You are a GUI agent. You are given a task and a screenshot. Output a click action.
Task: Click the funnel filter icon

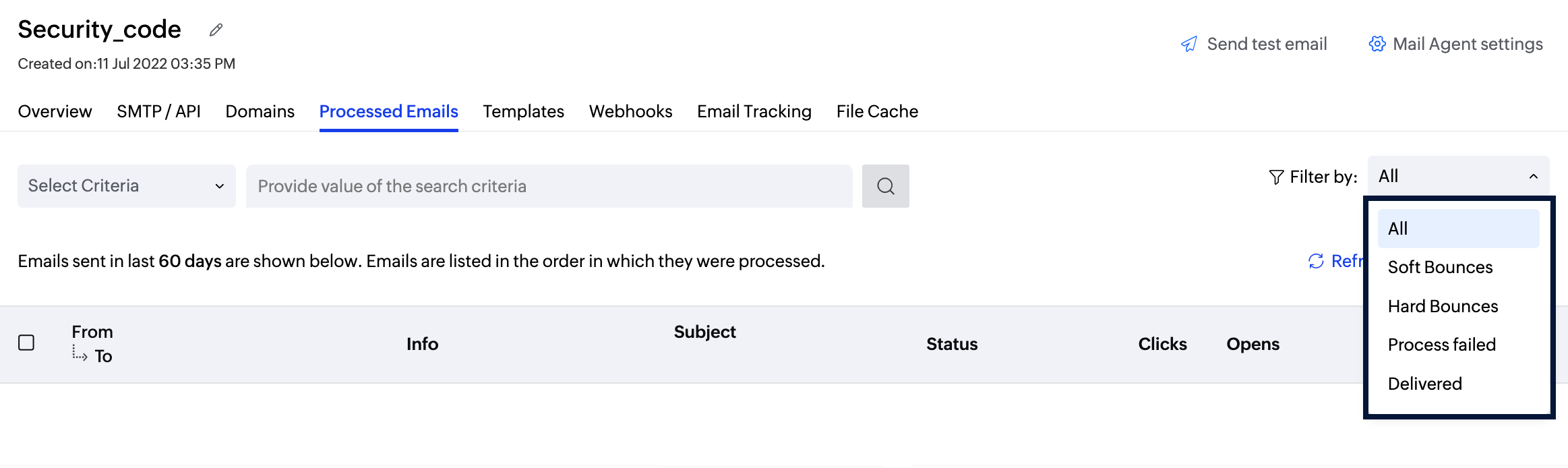tap(1275, 177)
